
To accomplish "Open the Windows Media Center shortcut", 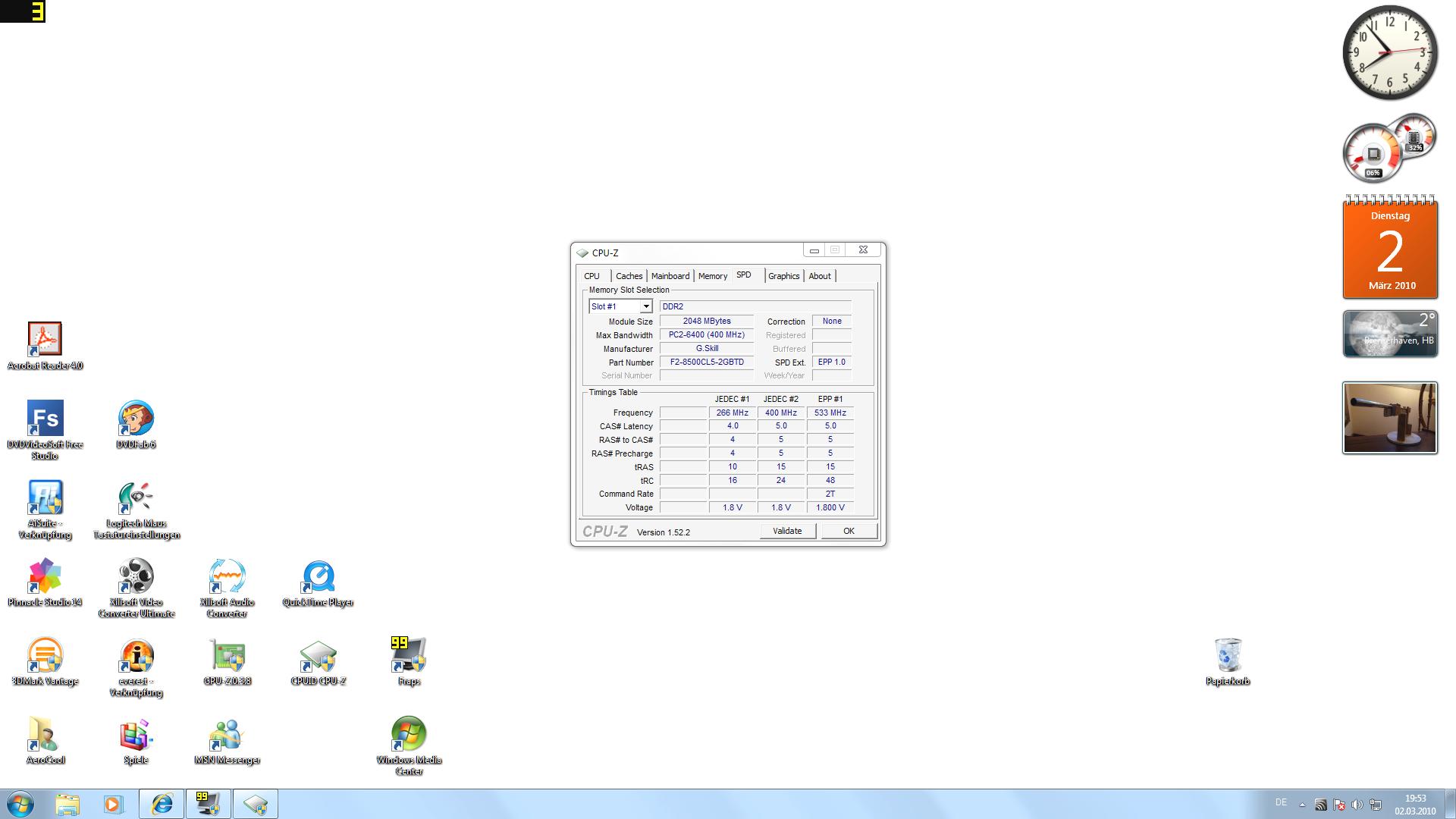I will [x=409, y=735].
